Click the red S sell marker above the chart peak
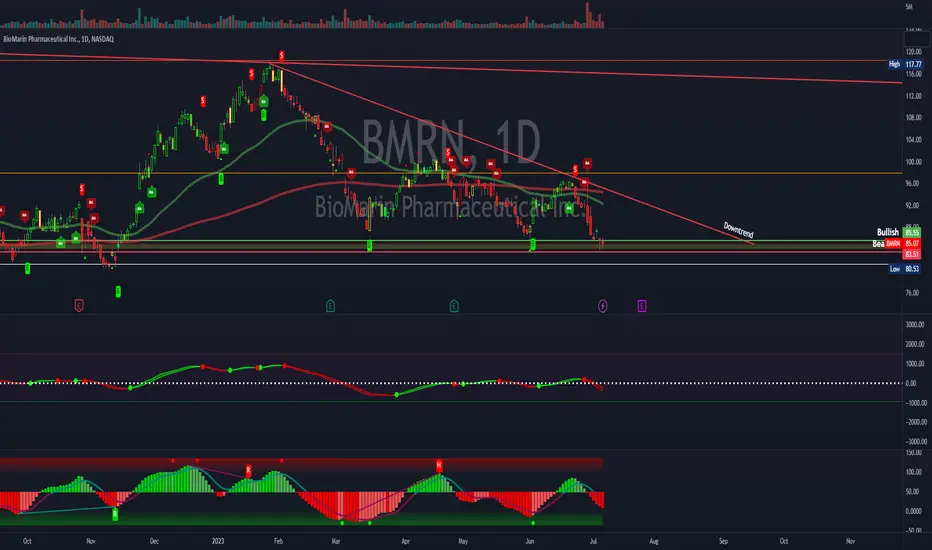 [x=281, y=56]
